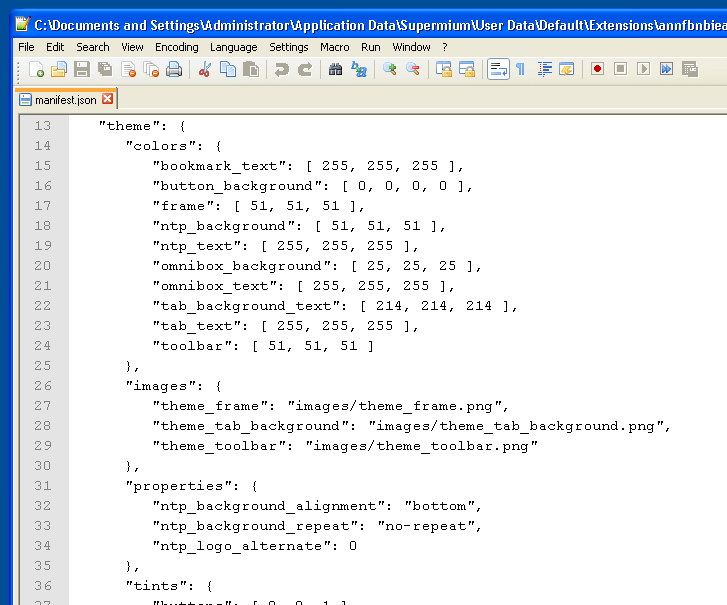
Task: Toggle the indent guide toolbar button
Action: 544,69
